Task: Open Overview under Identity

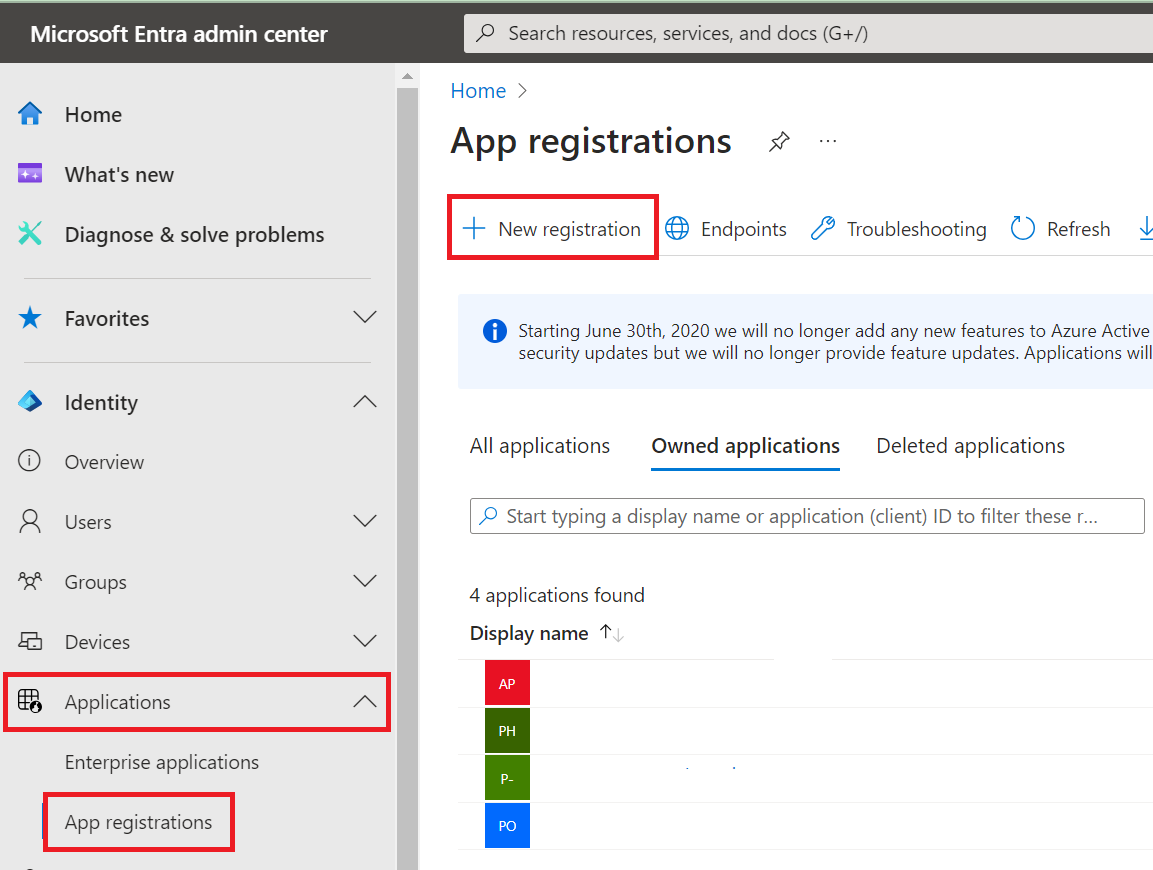Action: coord(104,462)
